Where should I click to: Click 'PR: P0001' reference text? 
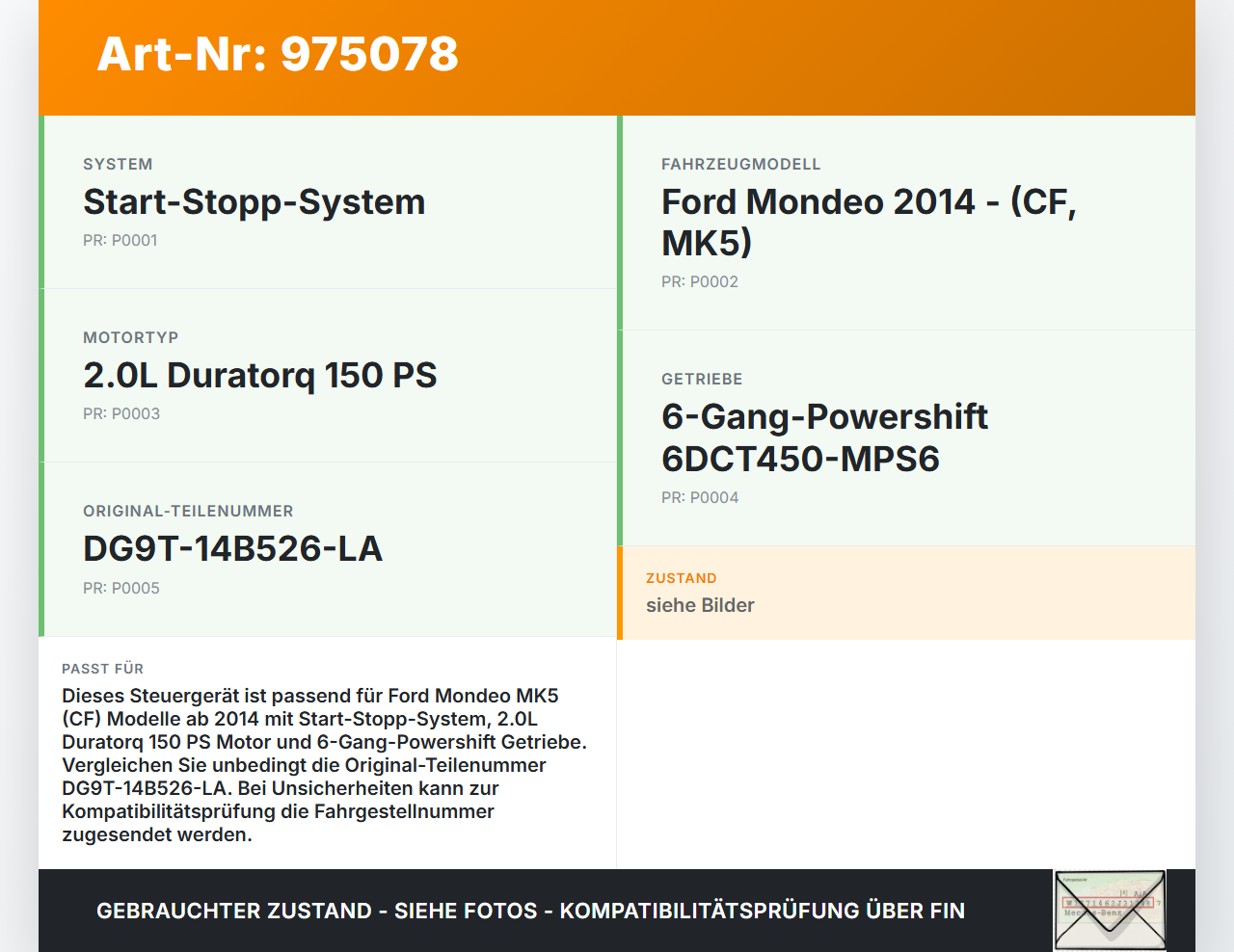pyautogui.click(x=121, y=240)
